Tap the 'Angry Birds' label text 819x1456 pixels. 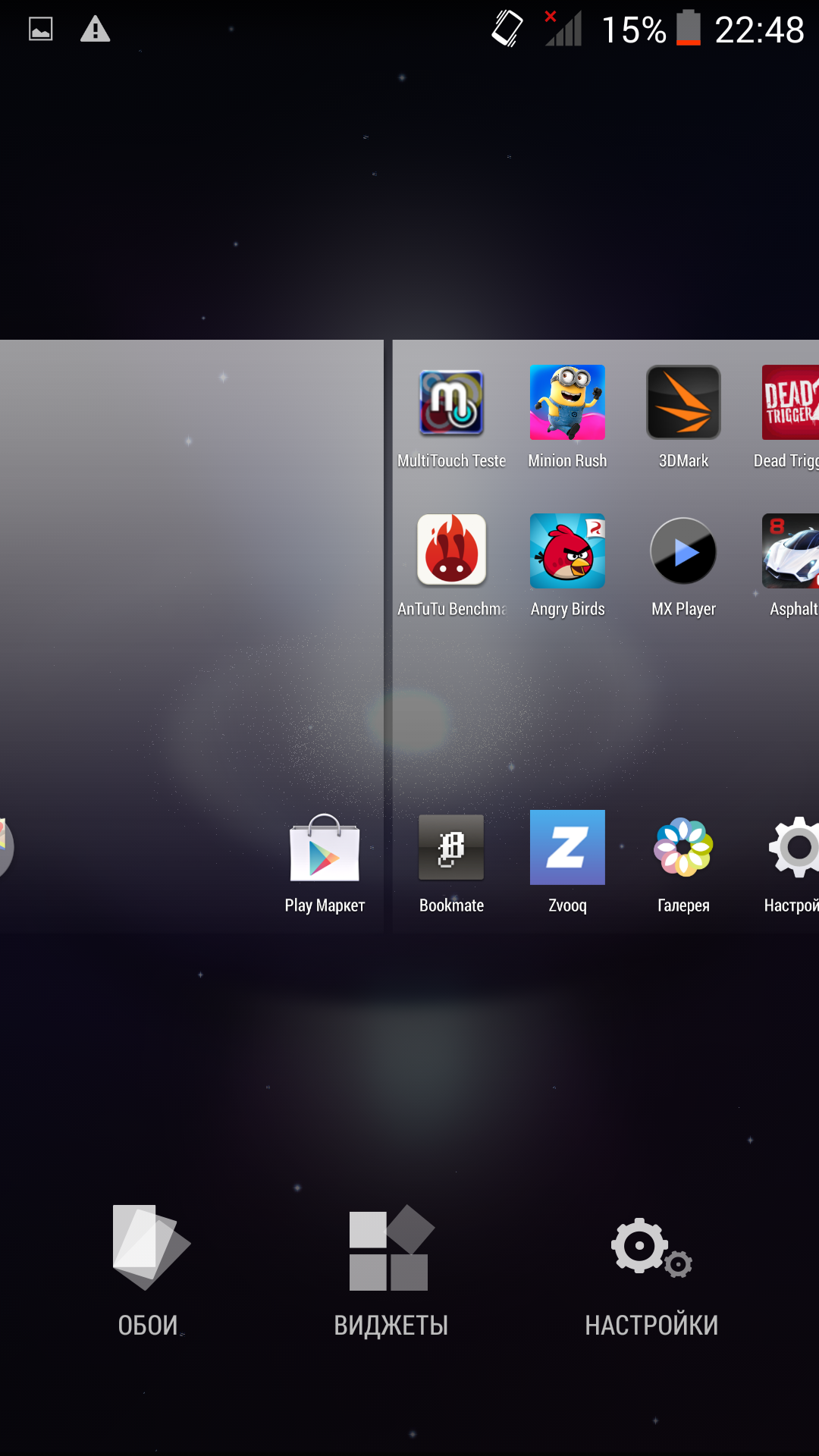(567, 610)
